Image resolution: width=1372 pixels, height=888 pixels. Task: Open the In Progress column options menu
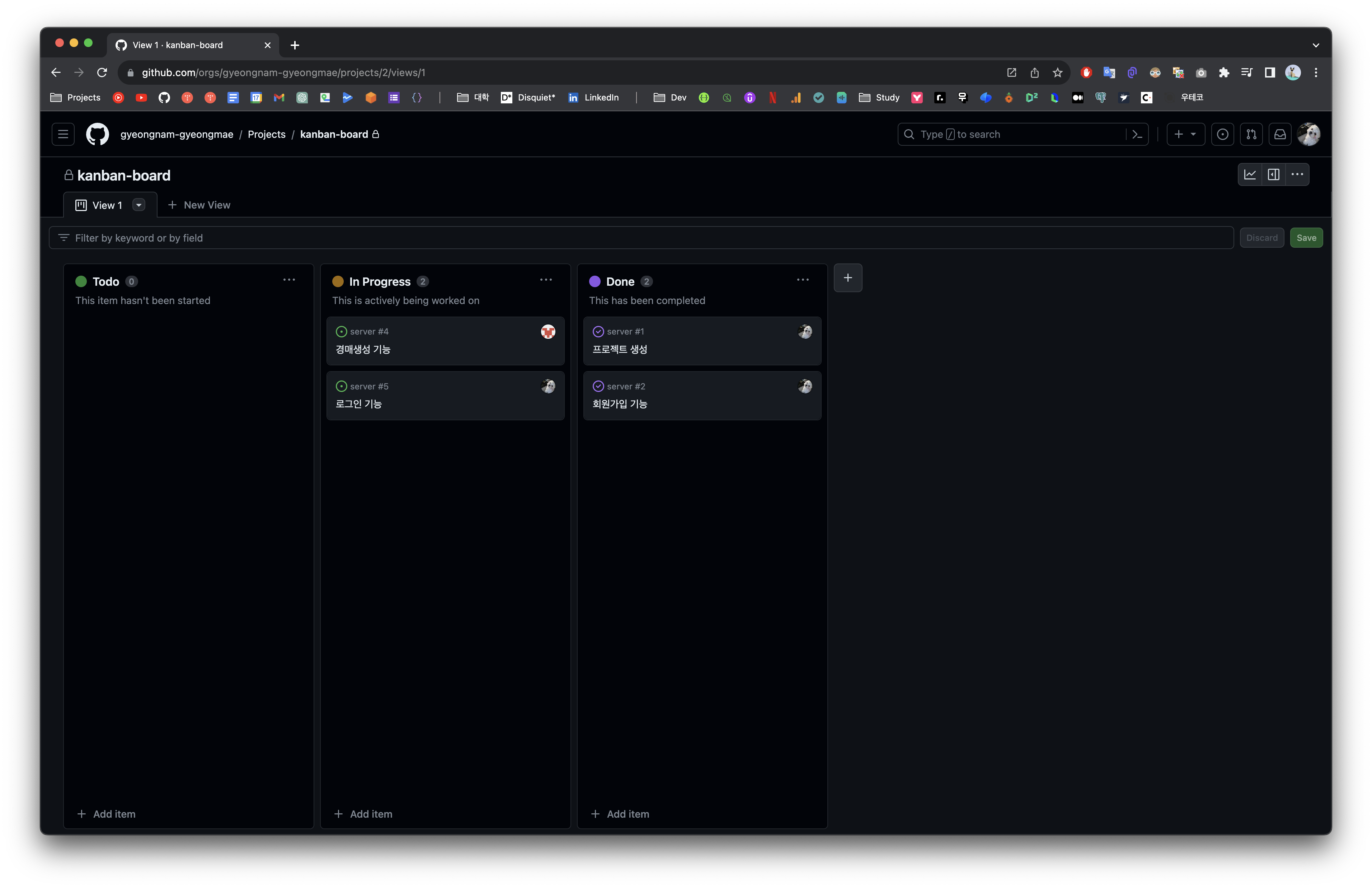[546, 280]
